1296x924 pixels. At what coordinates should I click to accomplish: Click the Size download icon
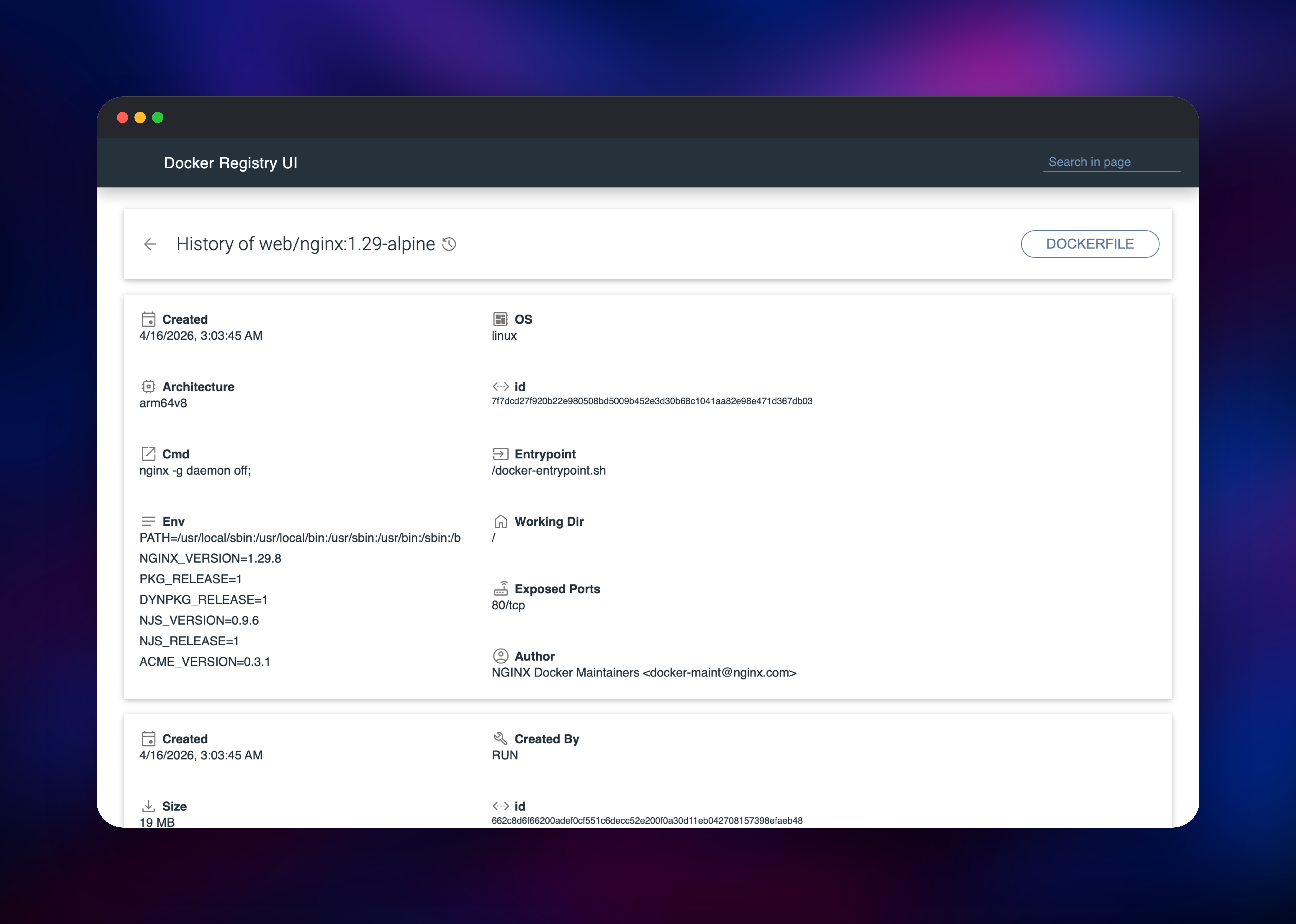point(149,806)
